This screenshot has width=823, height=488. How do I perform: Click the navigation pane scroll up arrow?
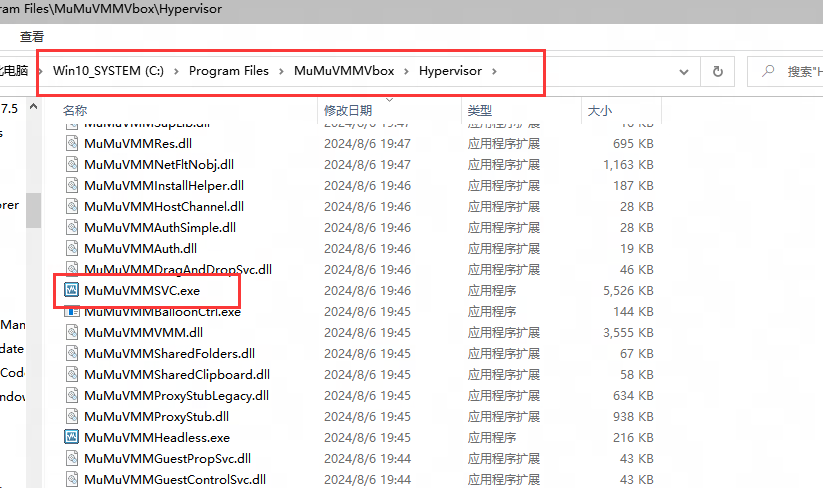(34, 107)
